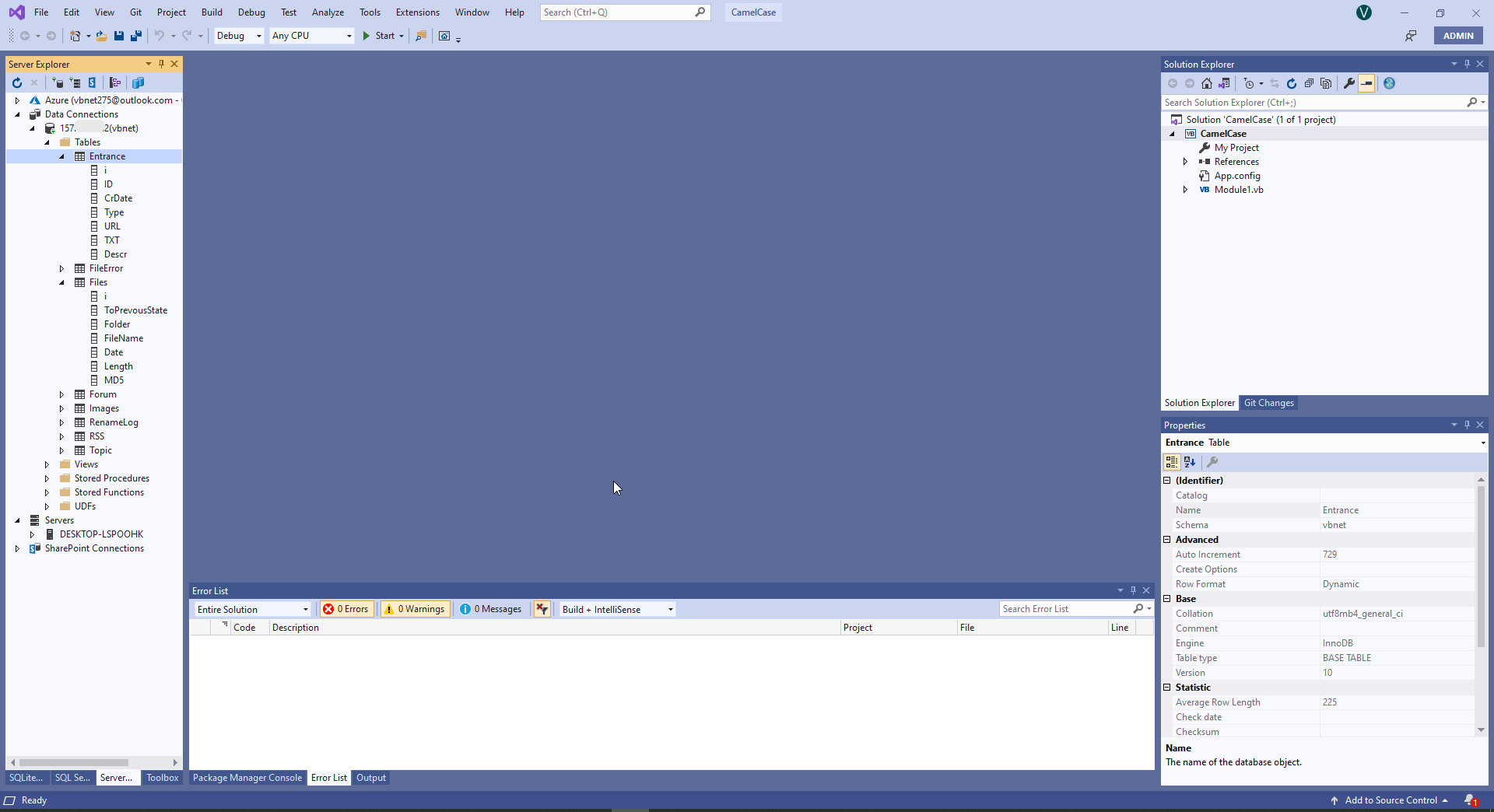Collapse the Advanced property category
1494x812 pixels.
pos(1167,540)
